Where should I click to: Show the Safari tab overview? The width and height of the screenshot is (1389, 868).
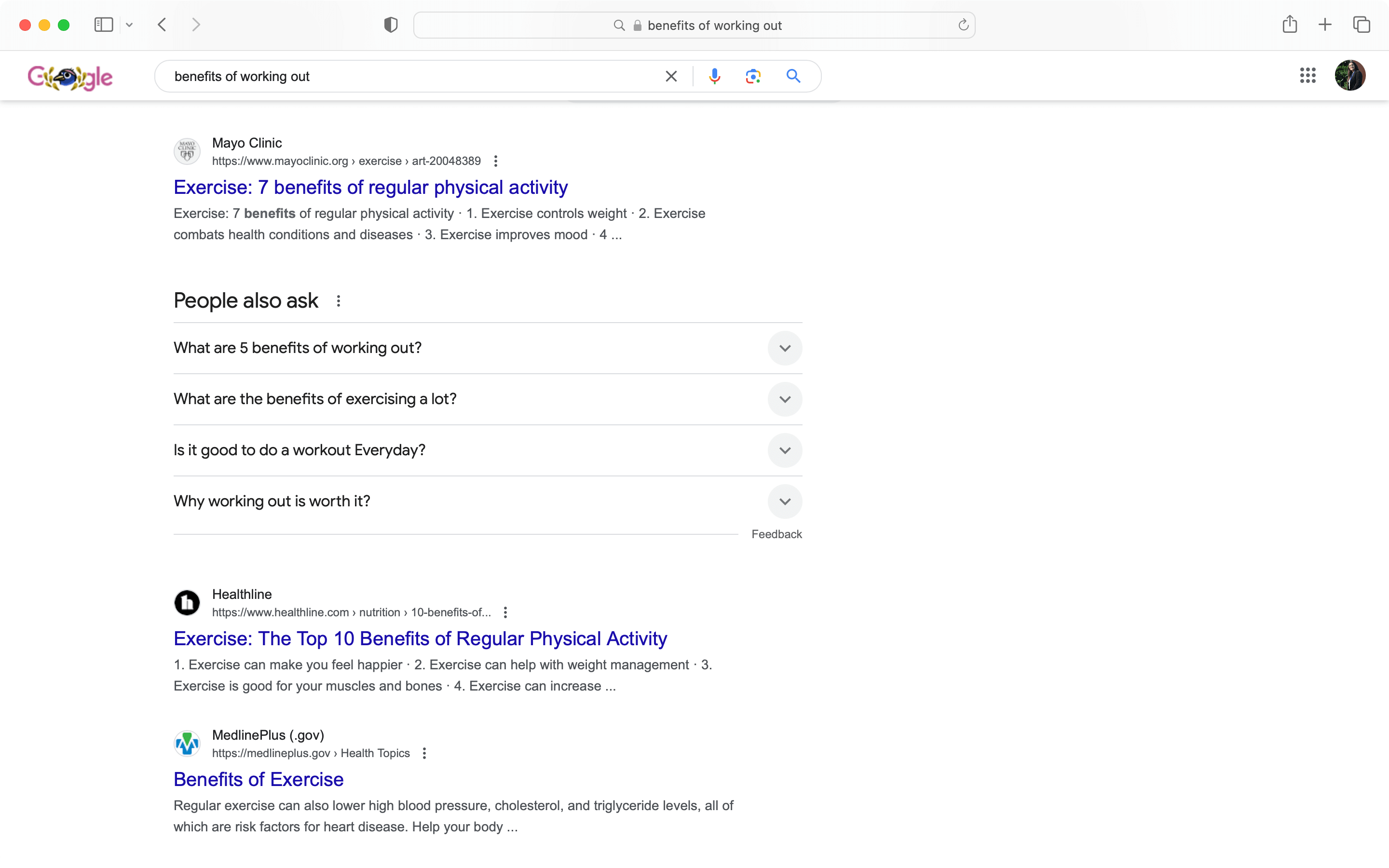coord(1361,25)
